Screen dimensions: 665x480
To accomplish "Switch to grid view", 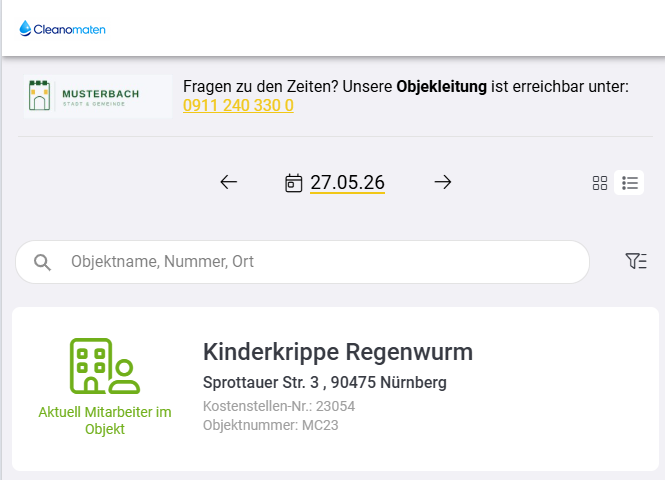I will pyautogui.click(x=600, y=183).
